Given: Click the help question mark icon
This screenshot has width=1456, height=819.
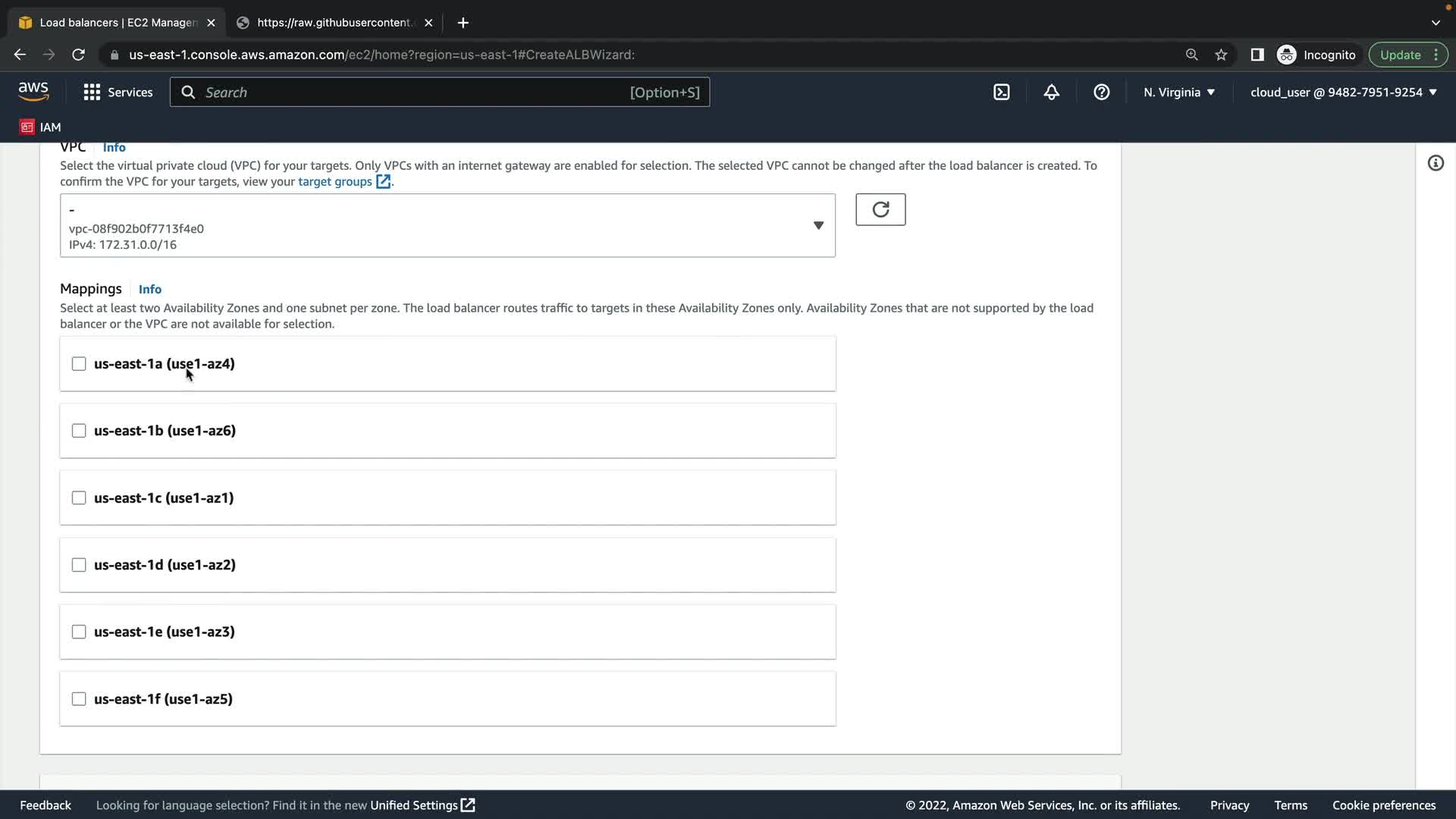Looking at the screenshot, I should click(x=1101, y=93).
